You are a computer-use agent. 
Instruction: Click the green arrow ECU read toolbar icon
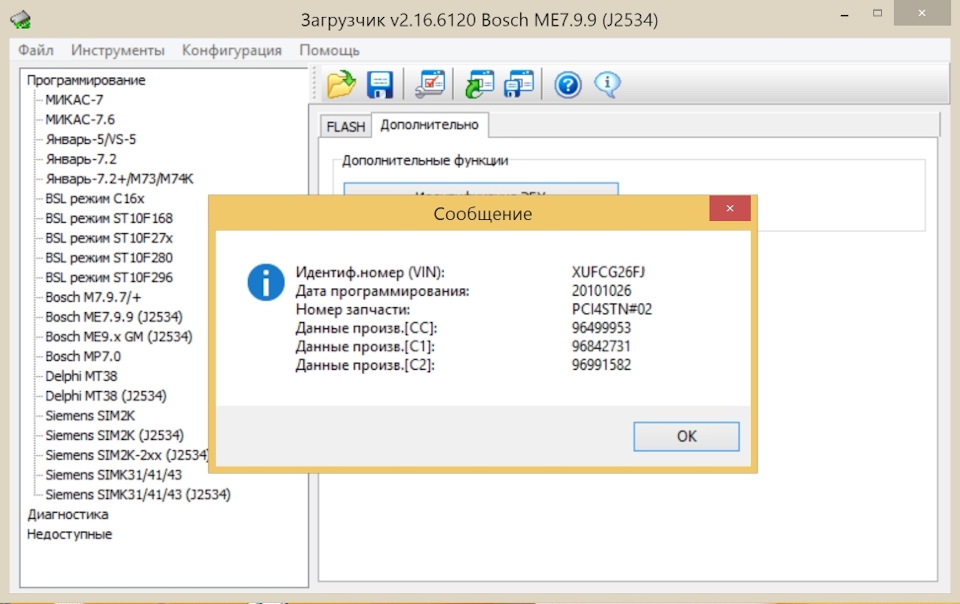click(478, 84)
